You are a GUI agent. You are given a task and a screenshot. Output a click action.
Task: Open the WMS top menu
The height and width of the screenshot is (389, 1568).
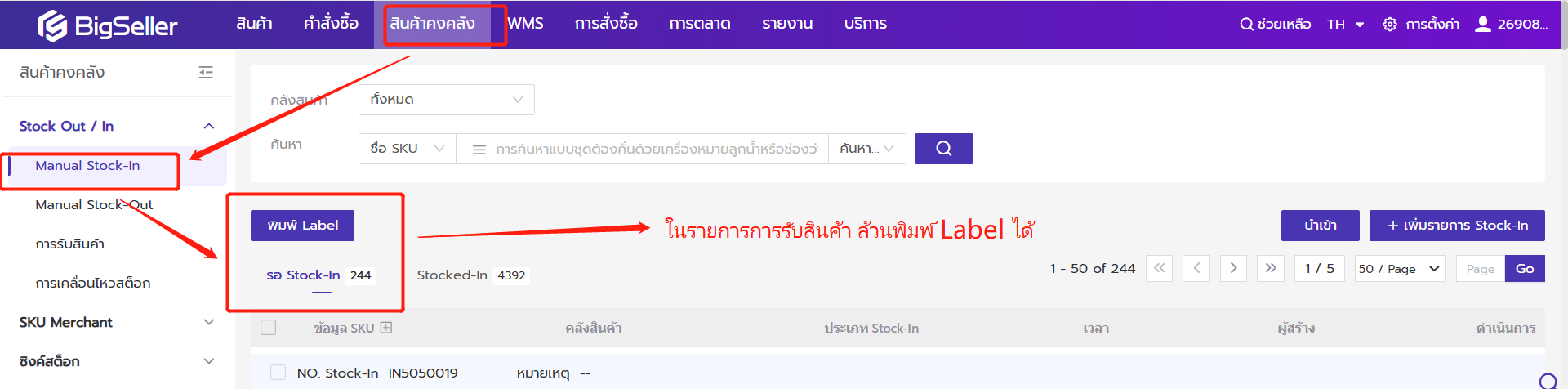coord(525,24)
